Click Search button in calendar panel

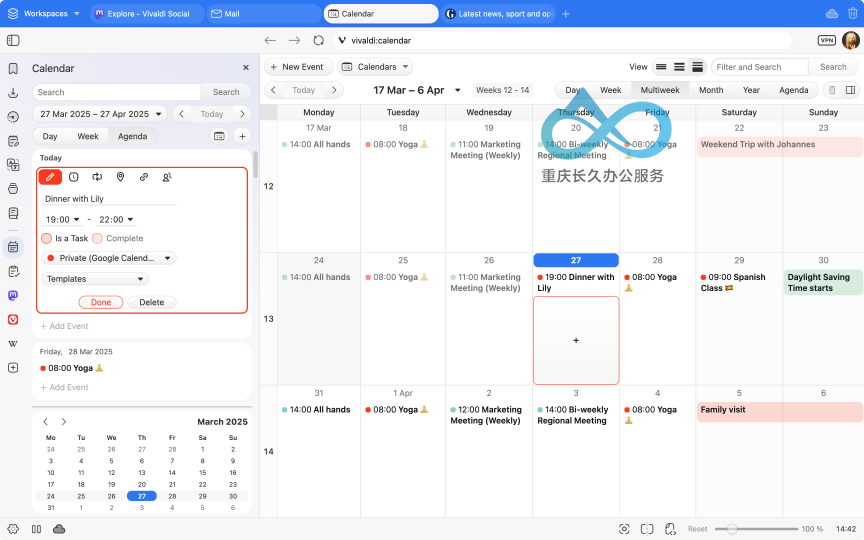coord(226,92)
